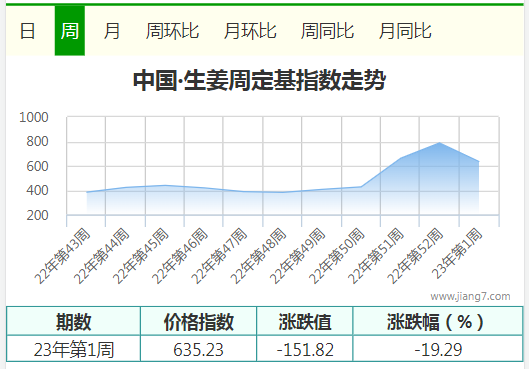Click y-axis value 200
The width and height of the screenshot is (529, 369).
click(37, 216)
